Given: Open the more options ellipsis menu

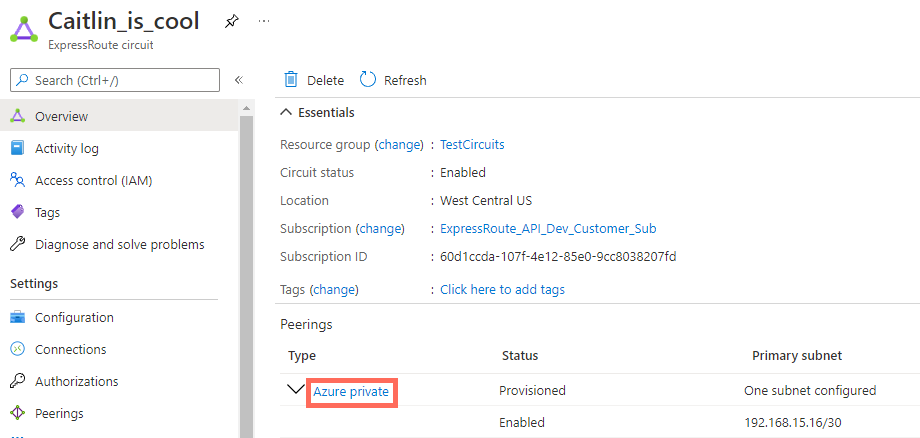Looking at the screenshot, I should pyautogui.click(x=264, y=21).
